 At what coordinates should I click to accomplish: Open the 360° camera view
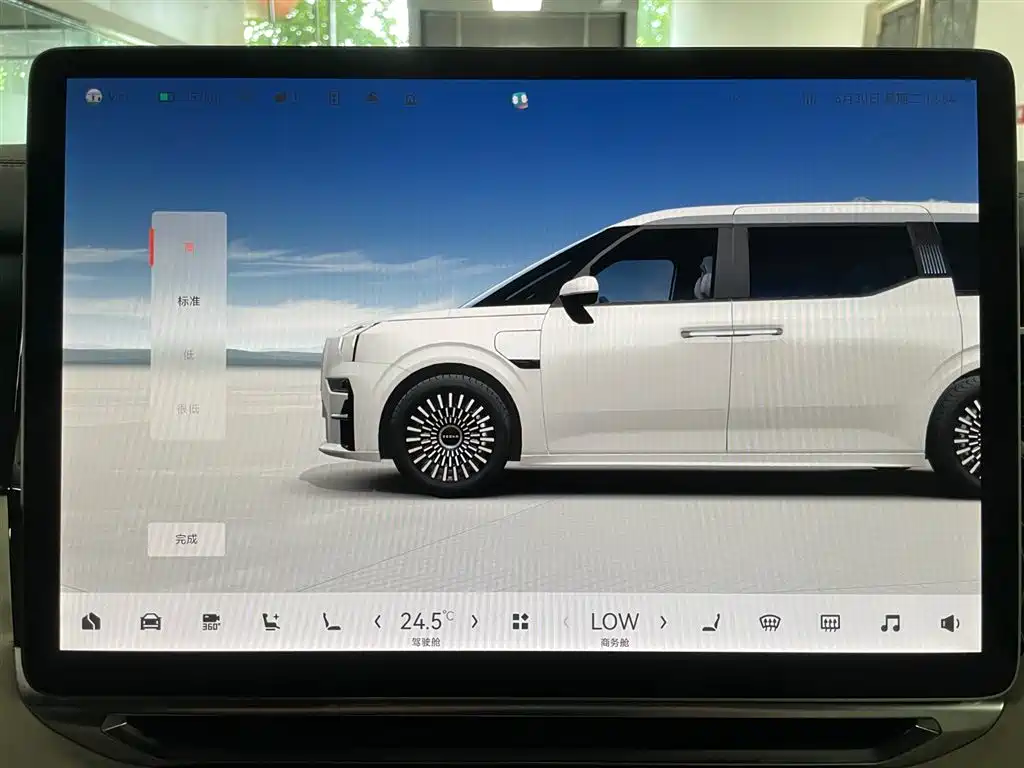click(211, 622)
